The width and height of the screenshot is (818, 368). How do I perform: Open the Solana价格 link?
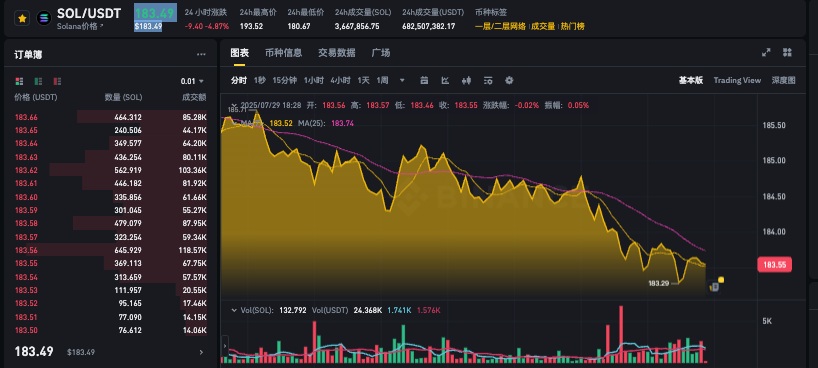80,26
